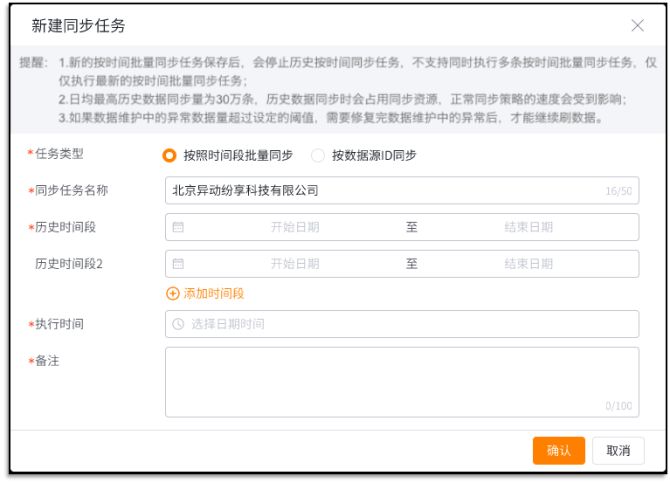Open 结束日期 picker for 历史时间段2
The height and width of the screenshot is (483, 670).
tap(528, 264)
